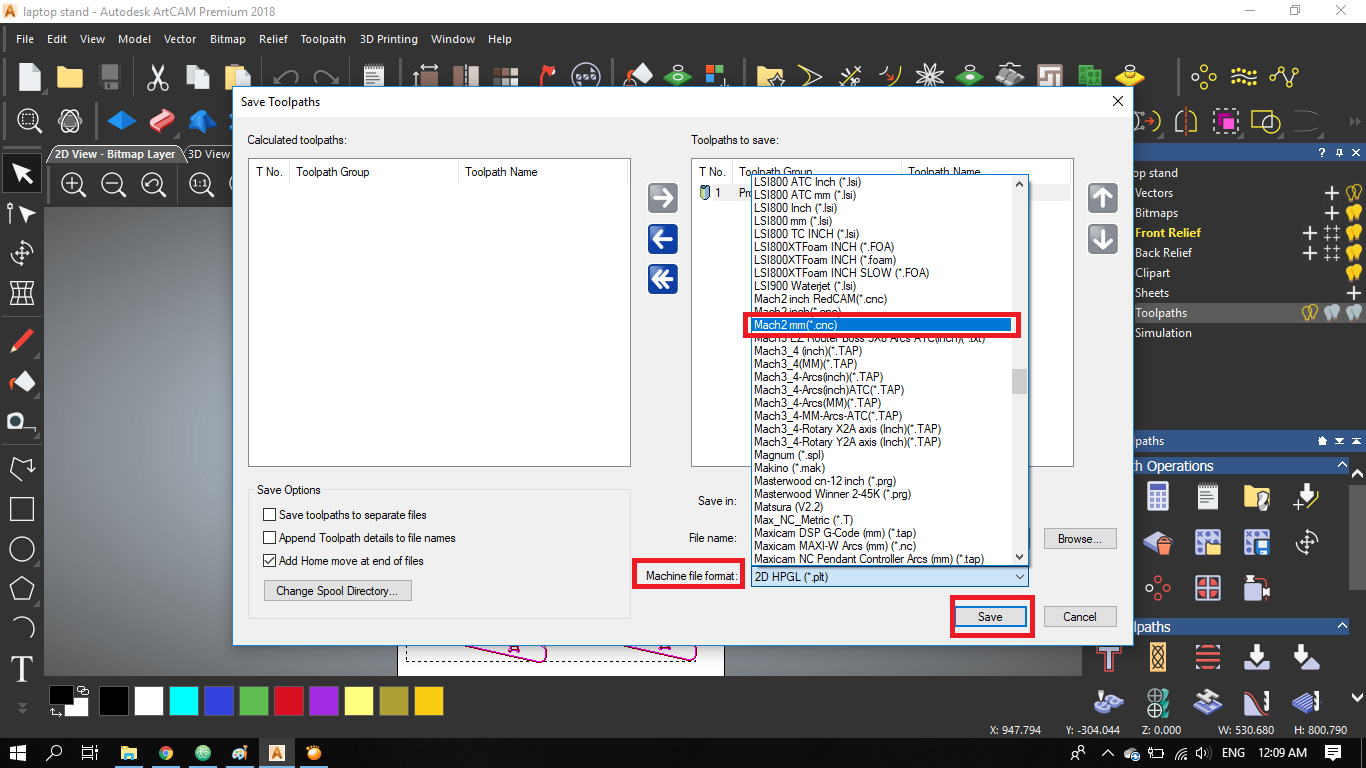Click the scissors Cut icon
Viewport: 1366px width, 768px height.
[x=158, y=77]
